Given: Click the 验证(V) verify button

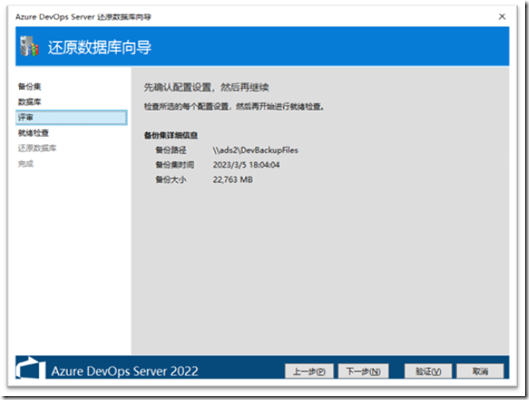Looking at the screenshot, I should 428,371.
